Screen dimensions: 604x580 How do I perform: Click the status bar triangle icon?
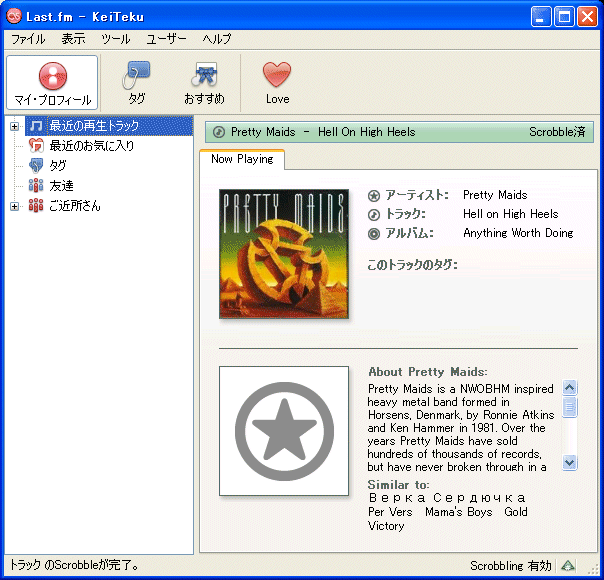(x=568, y=566)
